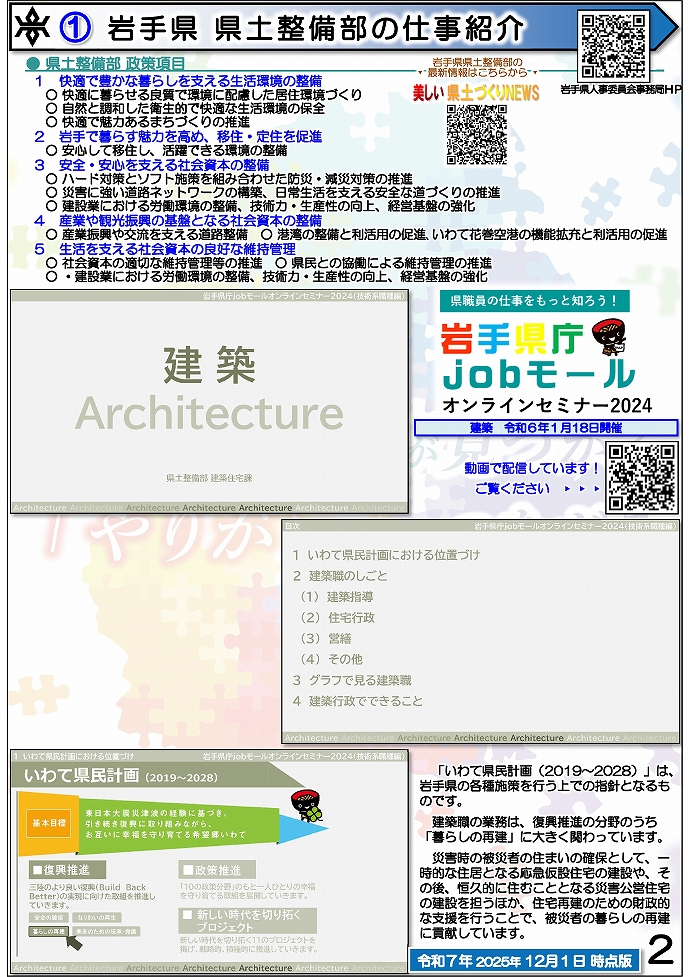Click the 未来のための伝承・発信 tag
This screenshot has width=690, height=977.
pyautogui.click(x=107, y=932)
